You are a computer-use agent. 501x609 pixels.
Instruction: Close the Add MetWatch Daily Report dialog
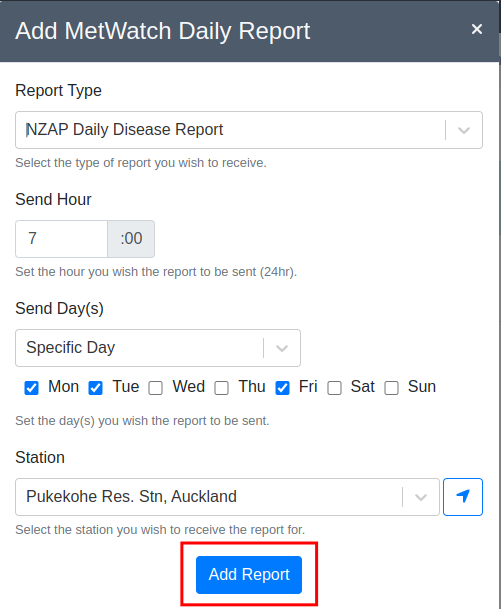tap(477, 29)
